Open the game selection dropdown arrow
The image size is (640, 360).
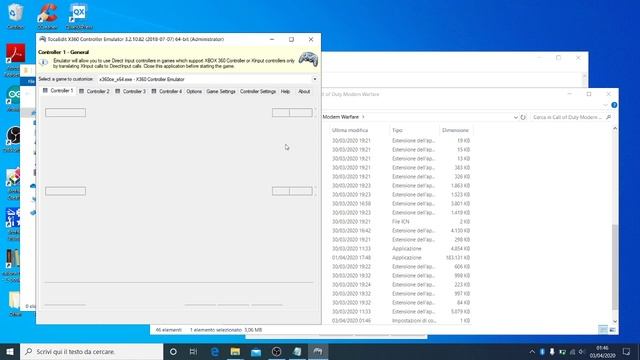click(x=315, y=79)
